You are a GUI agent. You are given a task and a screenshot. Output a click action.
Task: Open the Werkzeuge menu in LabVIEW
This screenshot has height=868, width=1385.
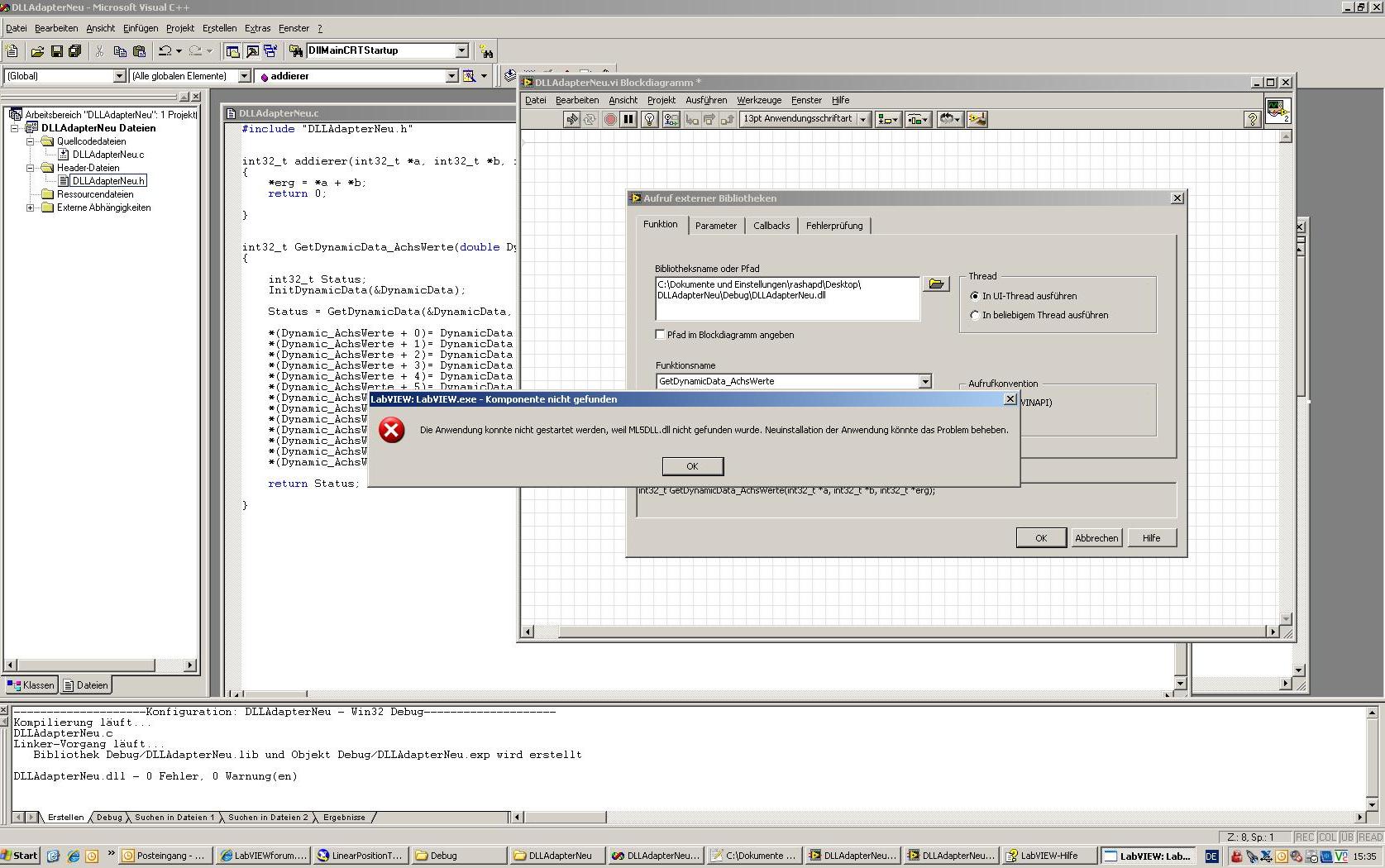(758, 100)
